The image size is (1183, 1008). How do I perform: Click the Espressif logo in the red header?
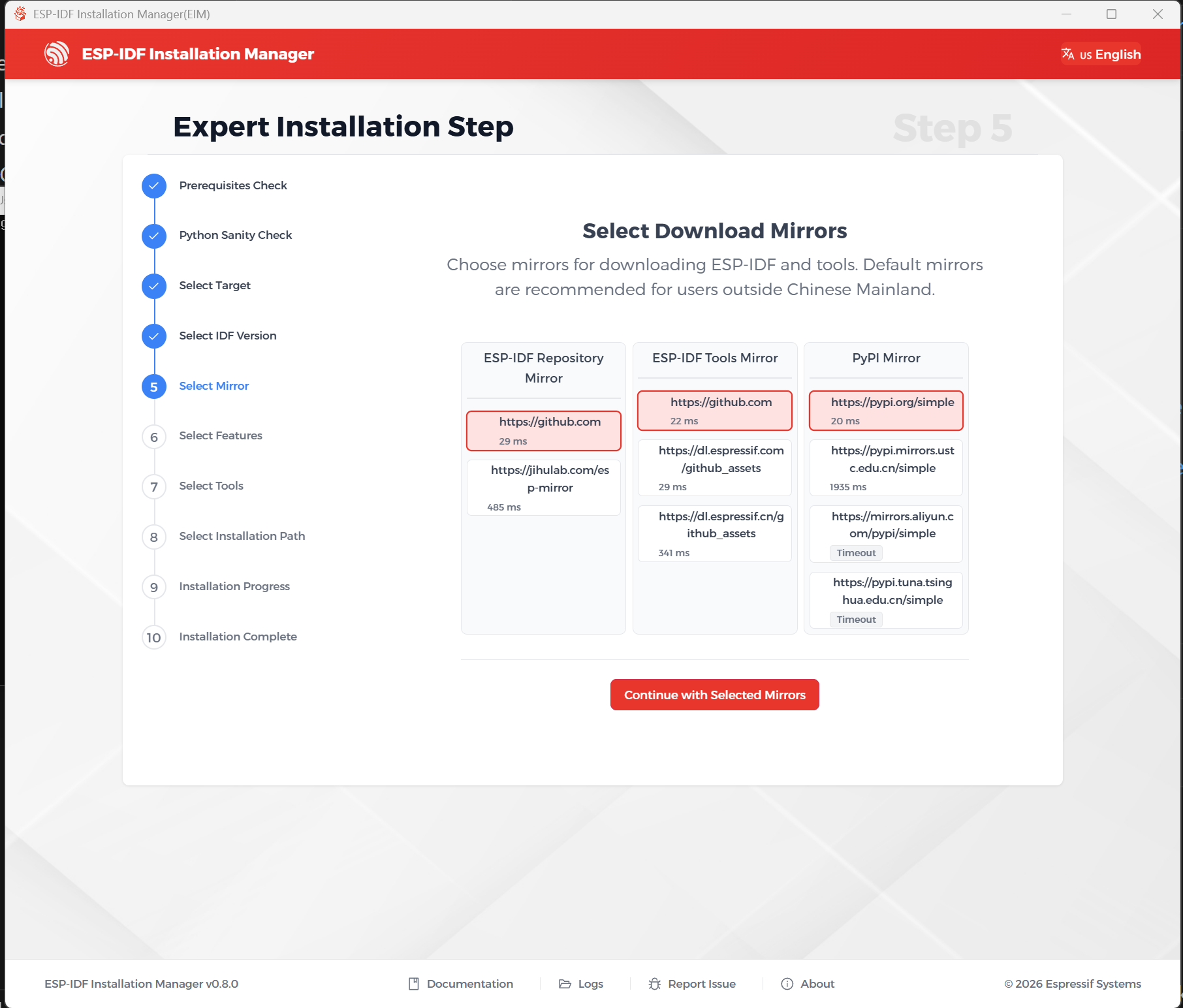[57, 54]
